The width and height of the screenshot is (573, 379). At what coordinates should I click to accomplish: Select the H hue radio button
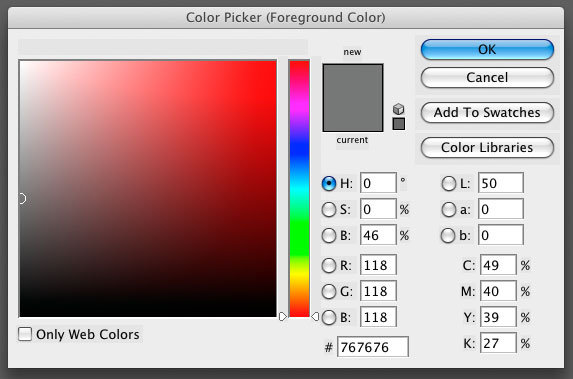pyautogui.click(x=329, y=183)
